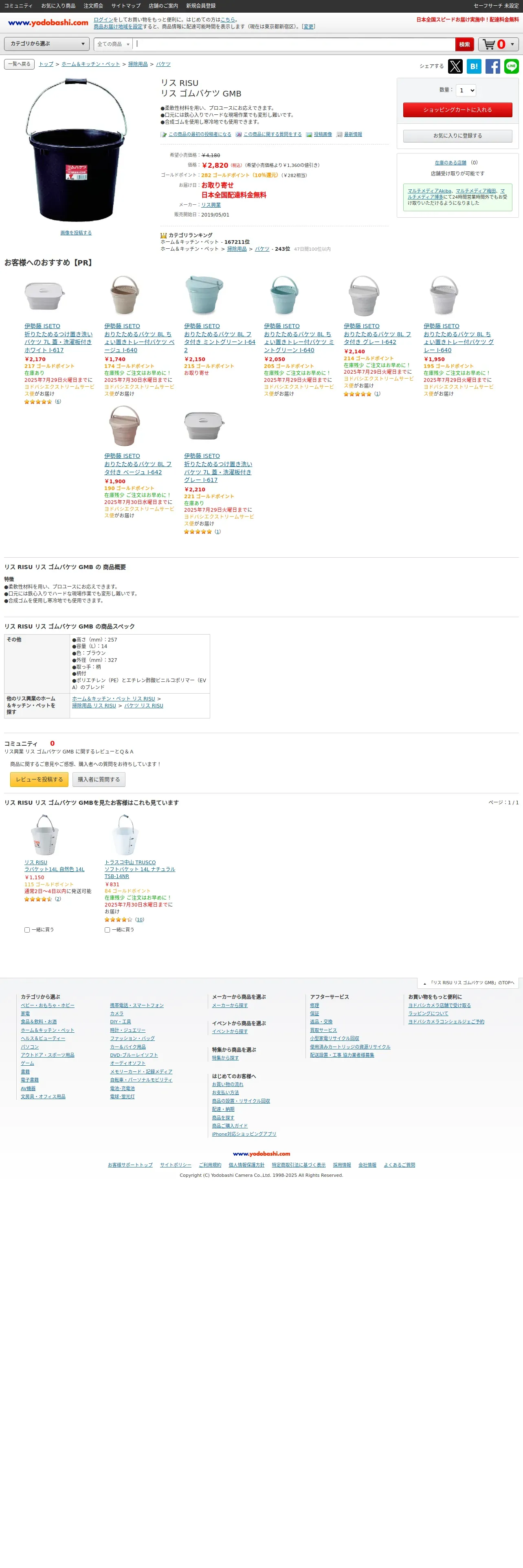Click the footer yodobashi.com logo
This screenshot has height=1568, width=523.
click(x=261, y=1154)
